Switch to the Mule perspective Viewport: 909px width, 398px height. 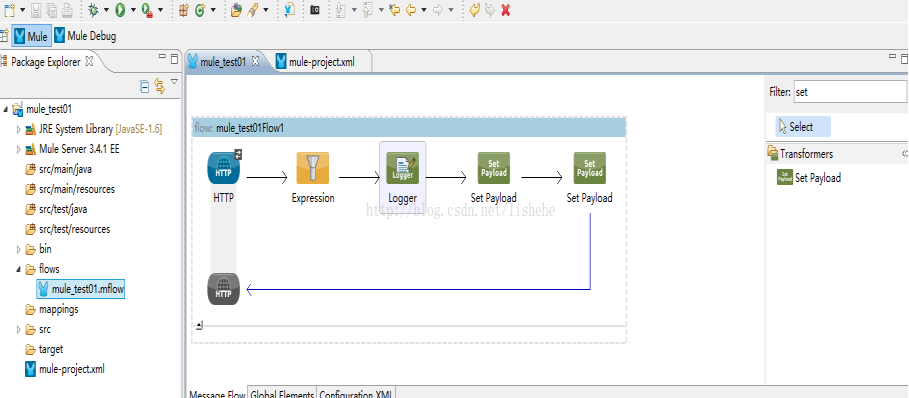32,36
